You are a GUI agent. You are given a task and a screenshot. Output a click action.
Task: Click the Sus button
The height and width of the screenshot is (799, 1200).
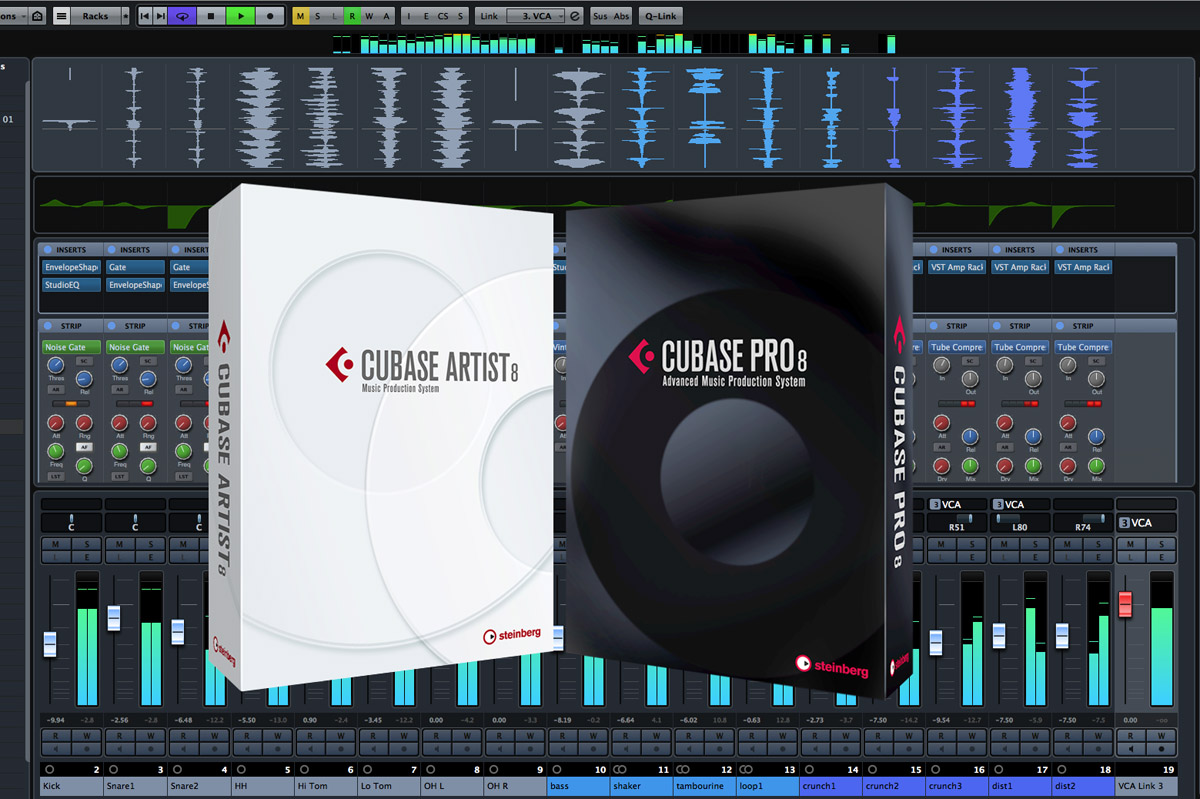coord(600,16)
